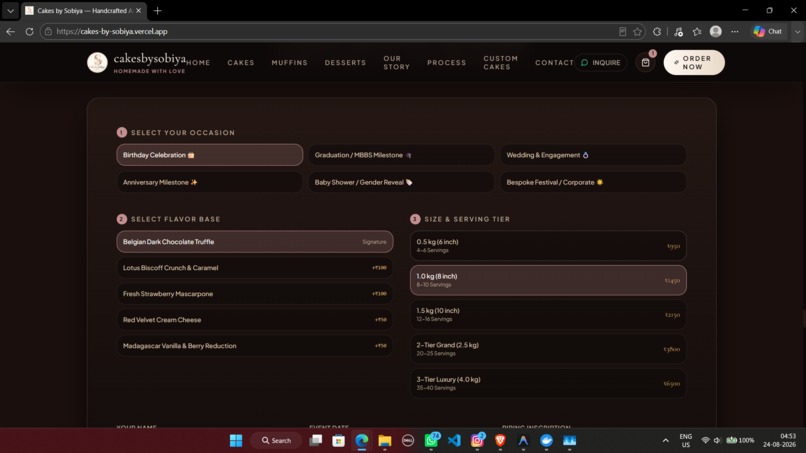The image size is (806, 453).
Task: Select Baby Shower / Gender Reveal occasion
Action: tap(401, 182)
